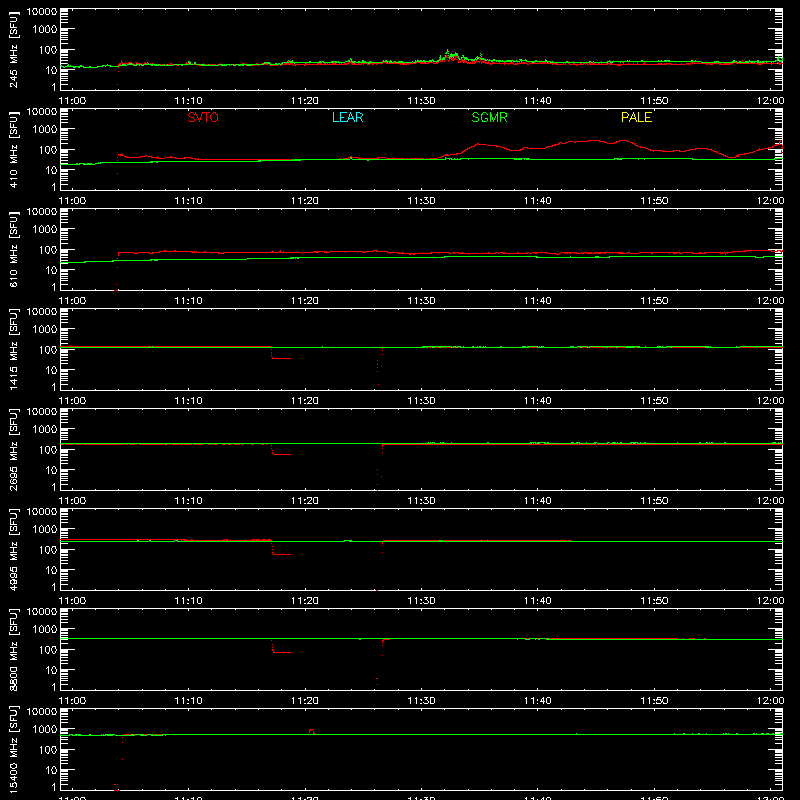Click the 12:00 time label under 8800 MHz panel
This screenshot has height=800, width=800.
coord(770,701)
